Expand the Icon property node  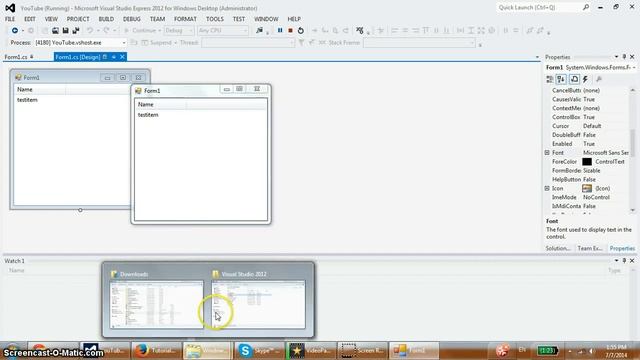(547, 188)
